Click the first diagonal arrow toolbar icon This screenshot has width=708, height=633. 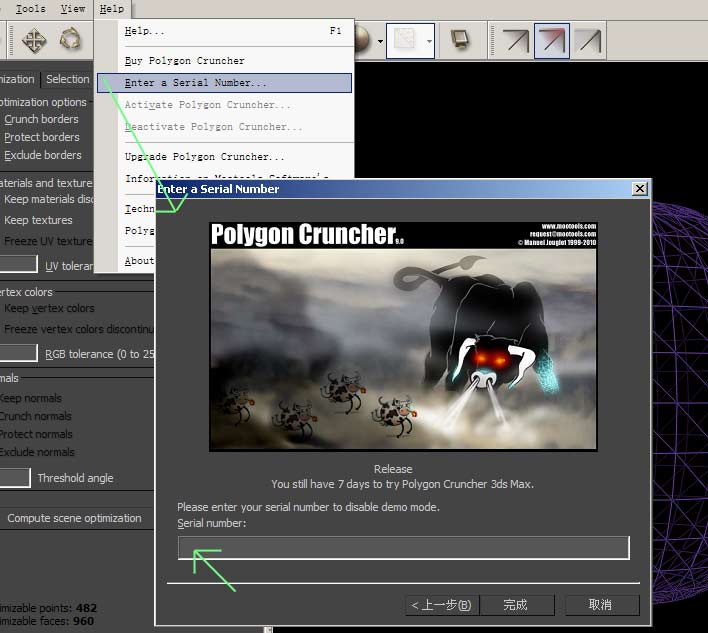[x=516, y=40]
